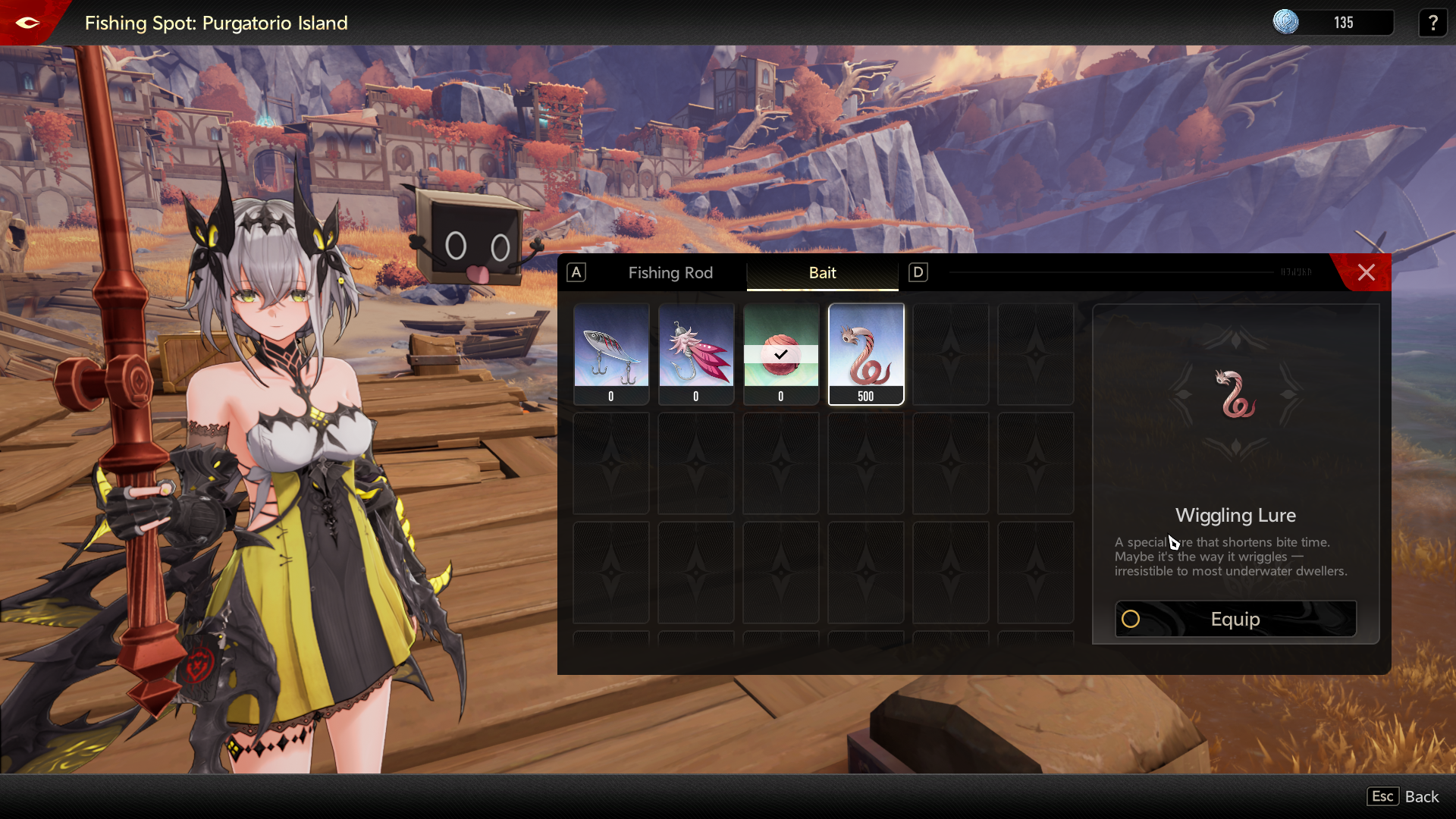Click Wiggling Lure preview image in details
The image size is (1456, 819).
click(1236, 394)
